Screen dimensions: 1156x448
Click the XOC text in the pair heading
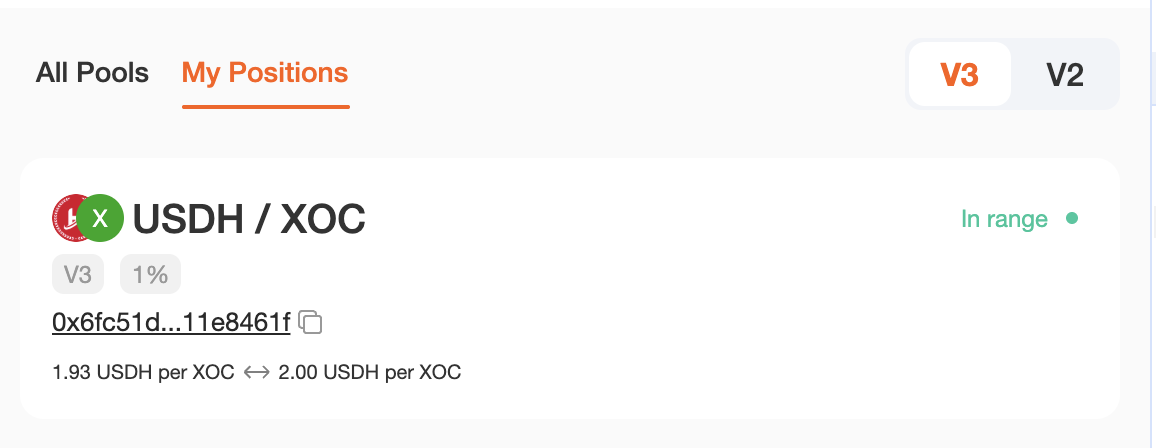[324, 219]
